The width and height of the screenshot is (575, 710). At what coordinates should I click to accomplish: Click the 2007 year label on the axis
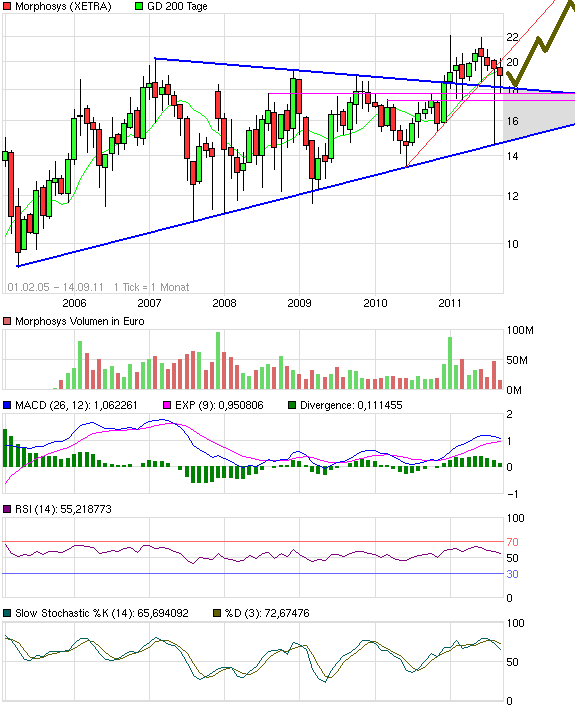(149, 303)
